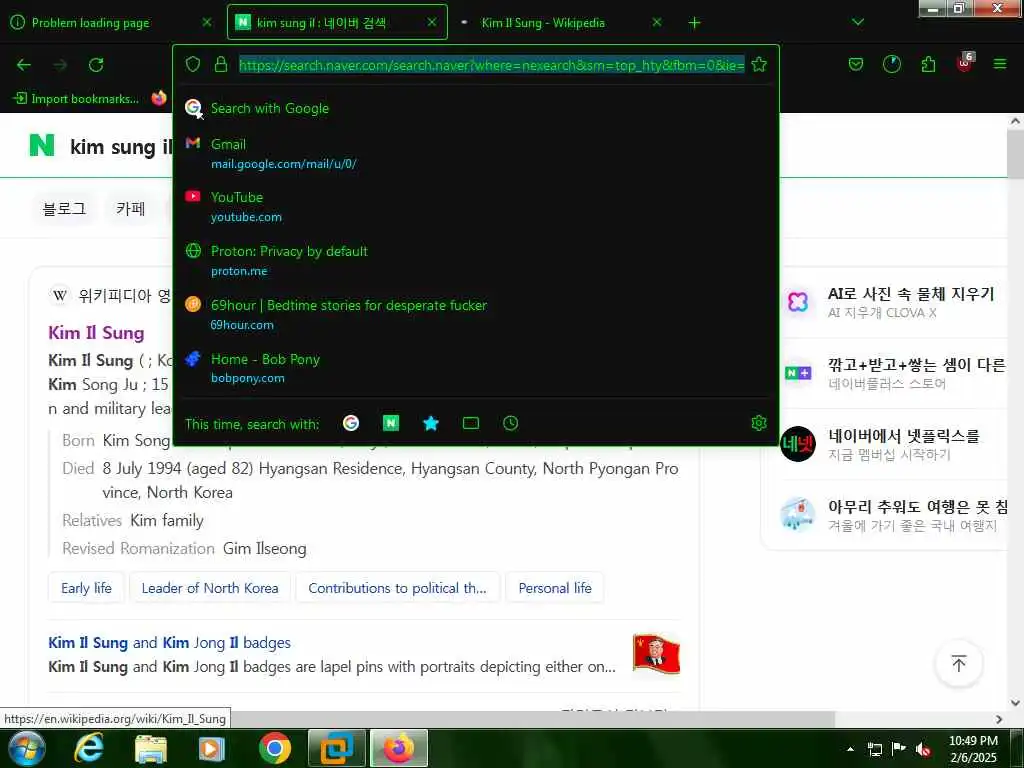Click the volume speaker tray icon
This screenshot has height=768, width=1024.
point(923,749)
